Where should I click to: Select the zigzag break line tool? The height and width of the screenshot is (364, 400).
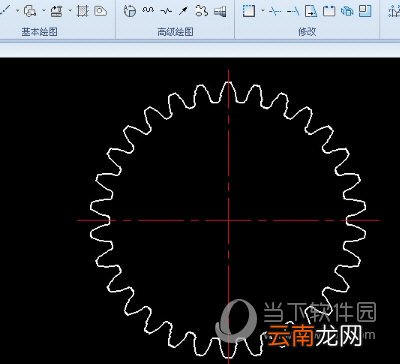pyautogui.click(x=166, y=11)
